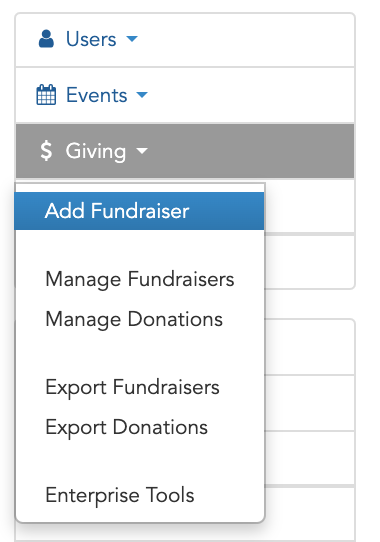Click hidden panel row beside Add Fundraiser

(309, 206)
